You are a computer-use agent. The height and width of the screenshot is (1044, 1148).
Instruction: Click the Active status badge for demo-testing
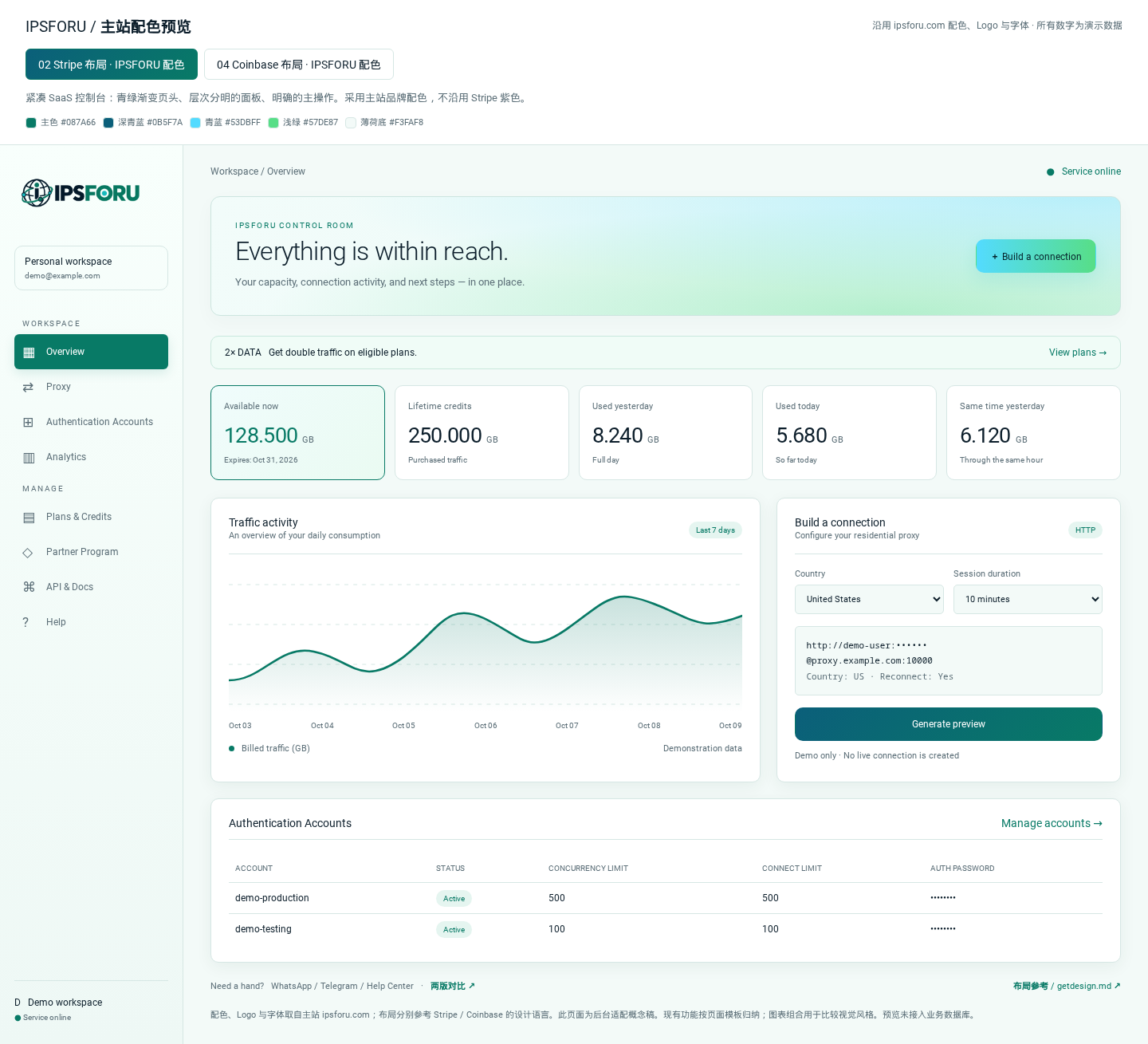[454, 930]
